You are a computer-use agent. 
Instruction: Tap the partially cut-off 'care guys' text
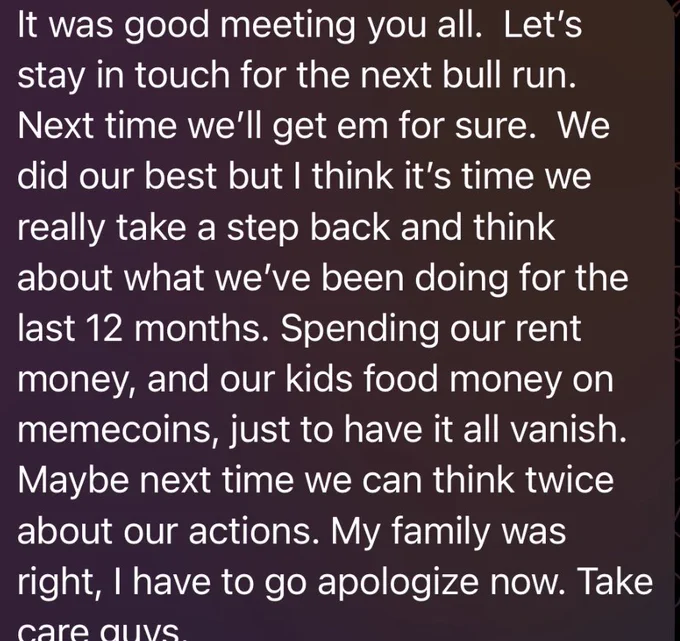point(102,632)
